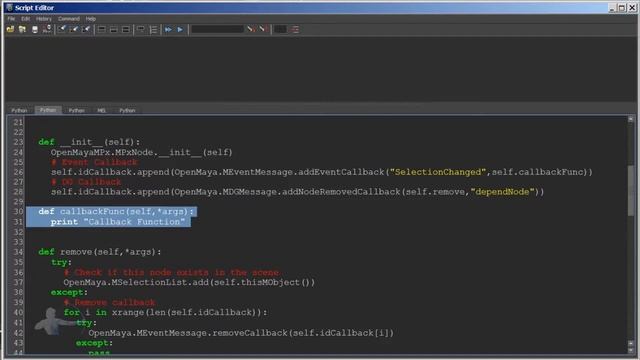Viewport: 640px width, 360px height.
Task: Click the "Check if this node exists" comment
Action: pyautogui.click(x=171, y=272)
